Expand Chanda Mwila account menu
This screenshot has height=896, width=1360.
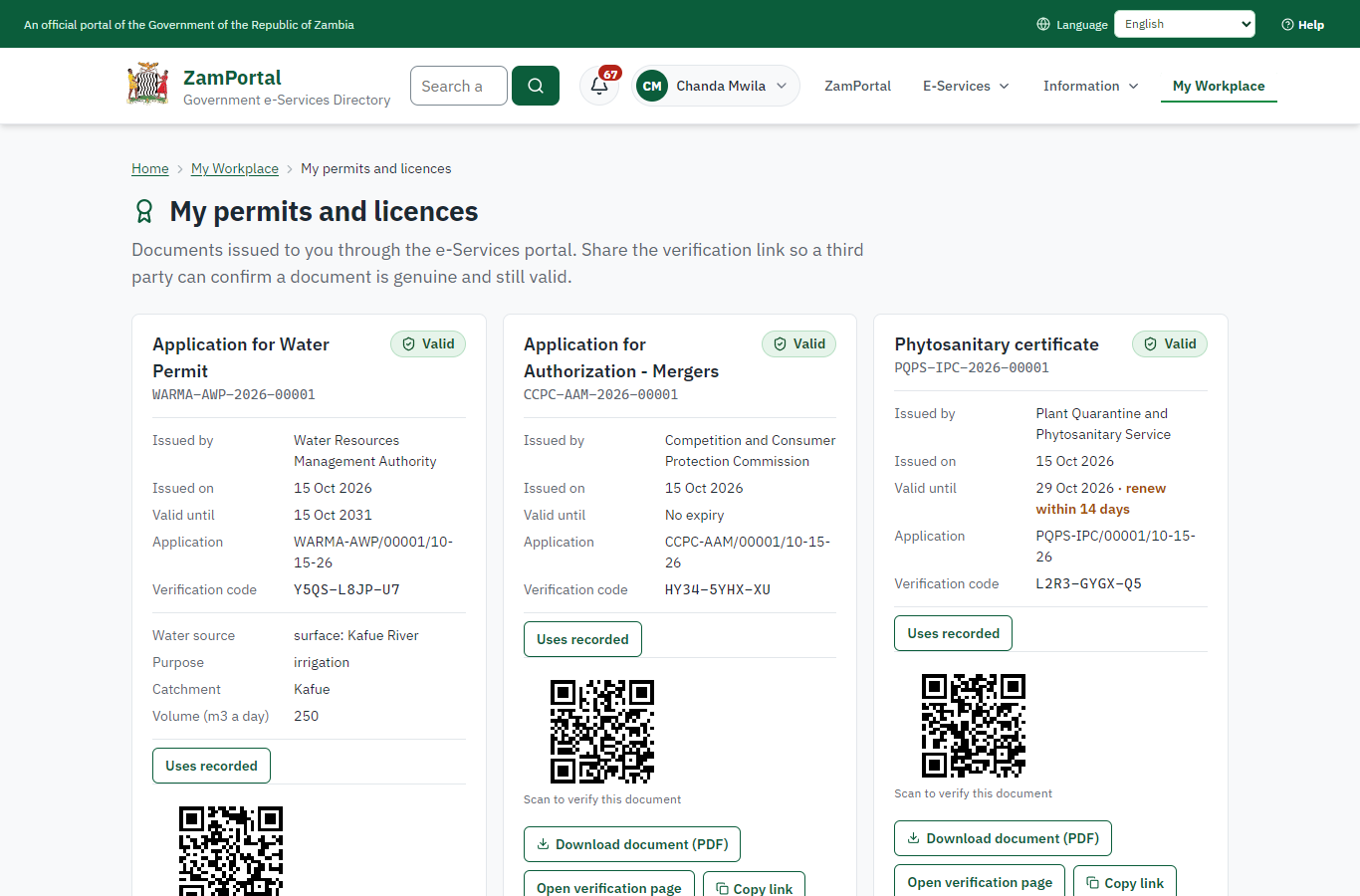point(716,86)
